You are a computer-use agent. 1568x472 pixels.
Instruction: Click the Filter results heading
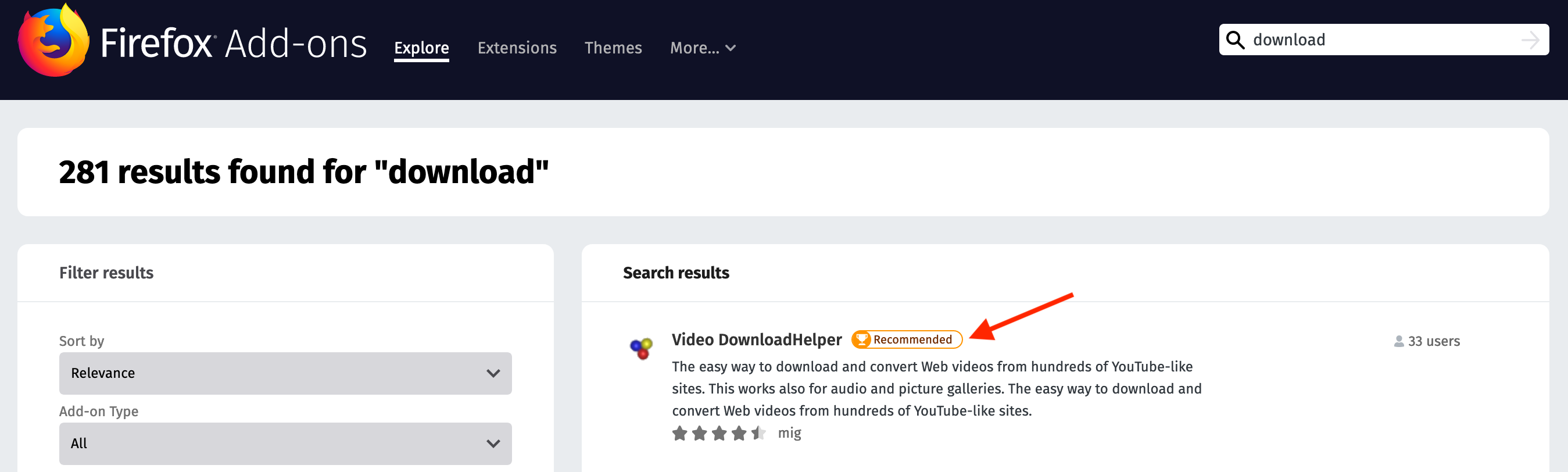(106, 273)
